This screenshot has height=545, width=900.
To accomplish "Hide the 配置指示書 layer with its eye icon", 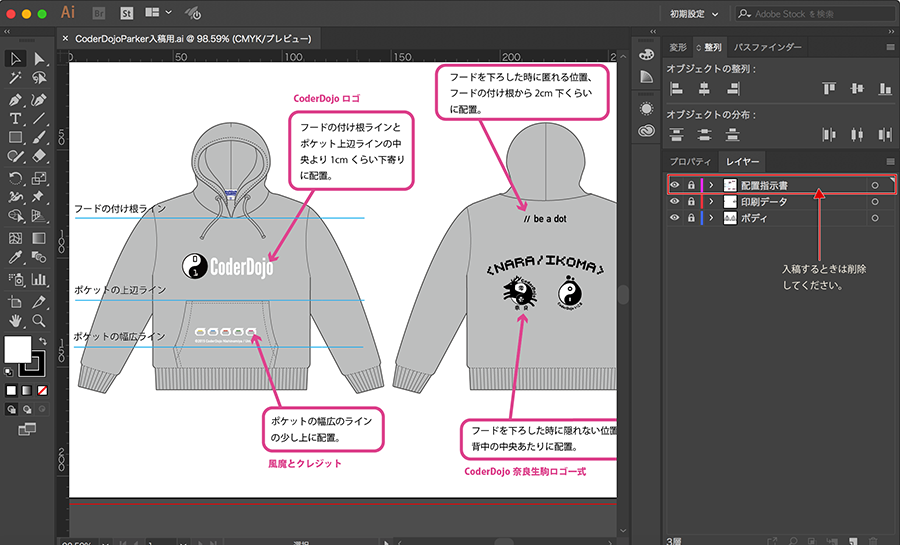I will (674, 185).
